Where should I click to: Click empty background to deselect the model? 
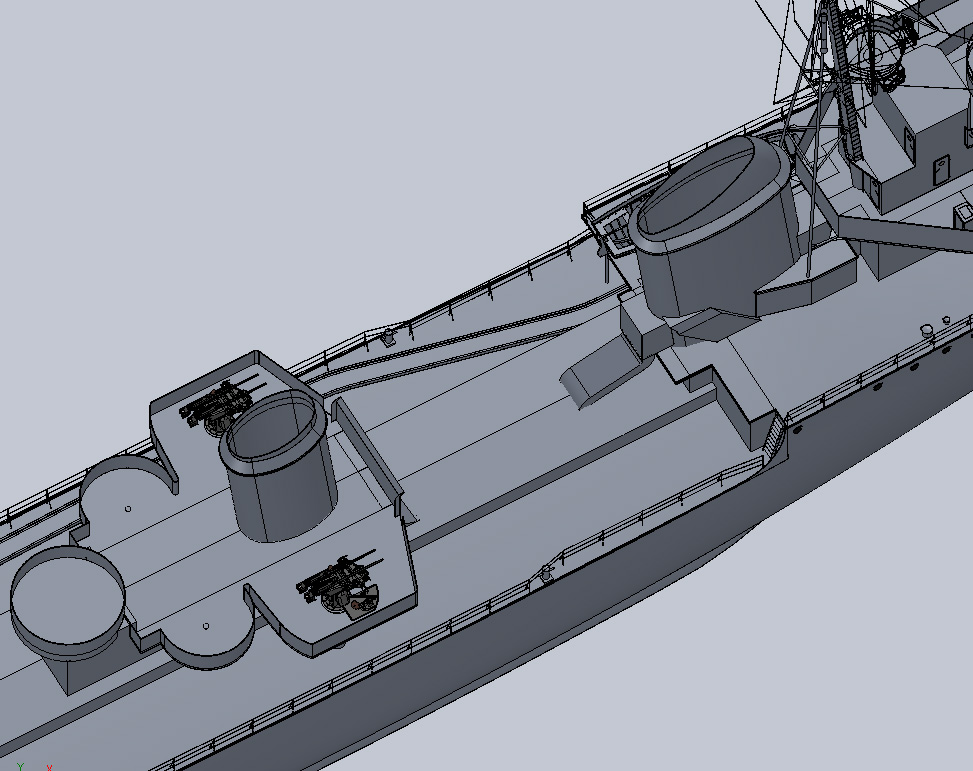click(x=300, y=150)
